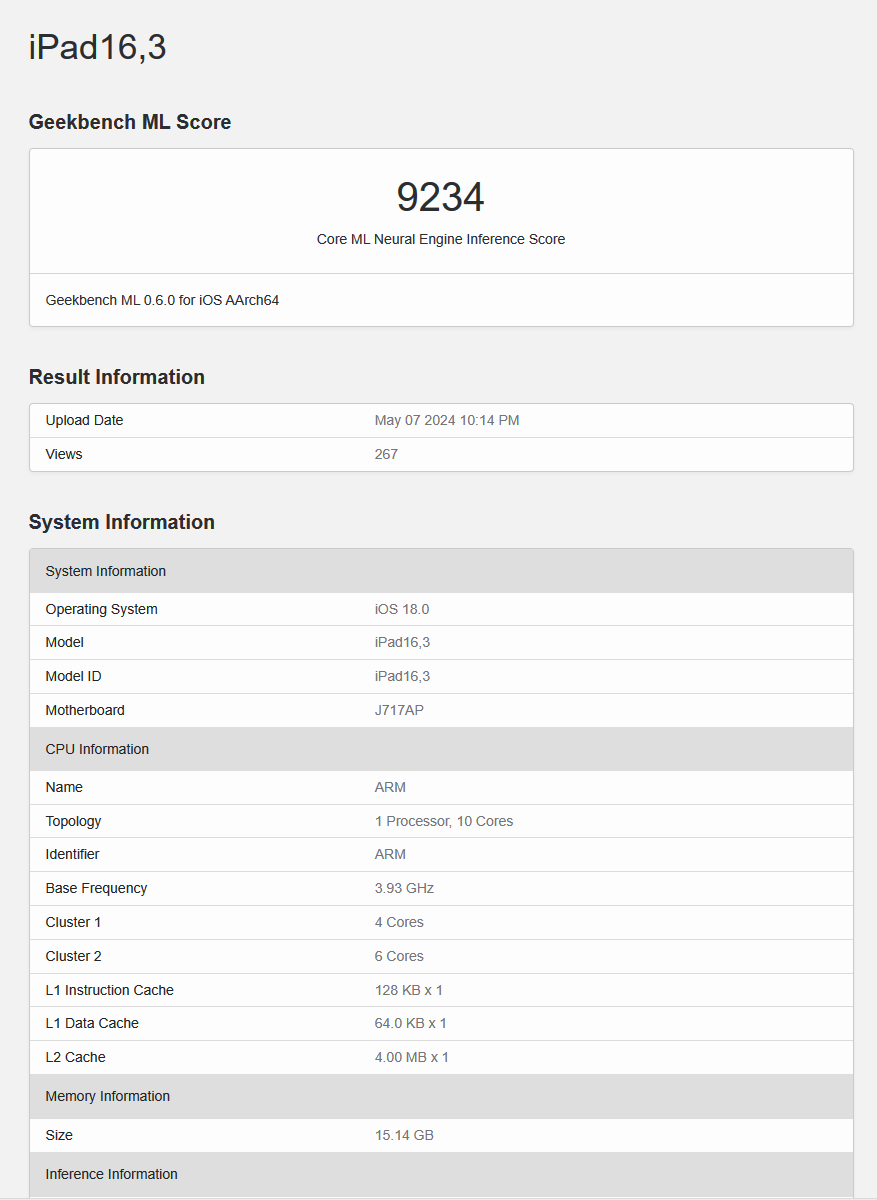Click the iPad16,3 page title

click(x=97, y=47)
